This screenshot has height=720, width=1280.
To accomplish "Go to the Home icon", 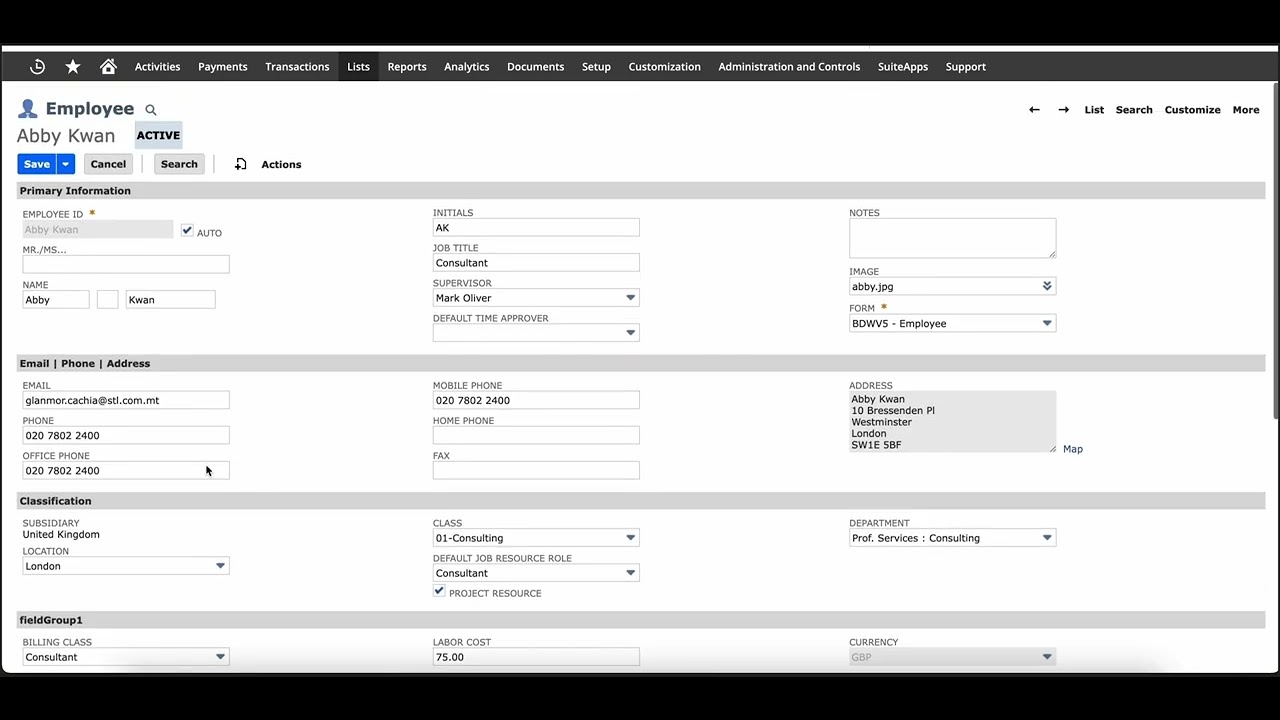I will [108, 67].
